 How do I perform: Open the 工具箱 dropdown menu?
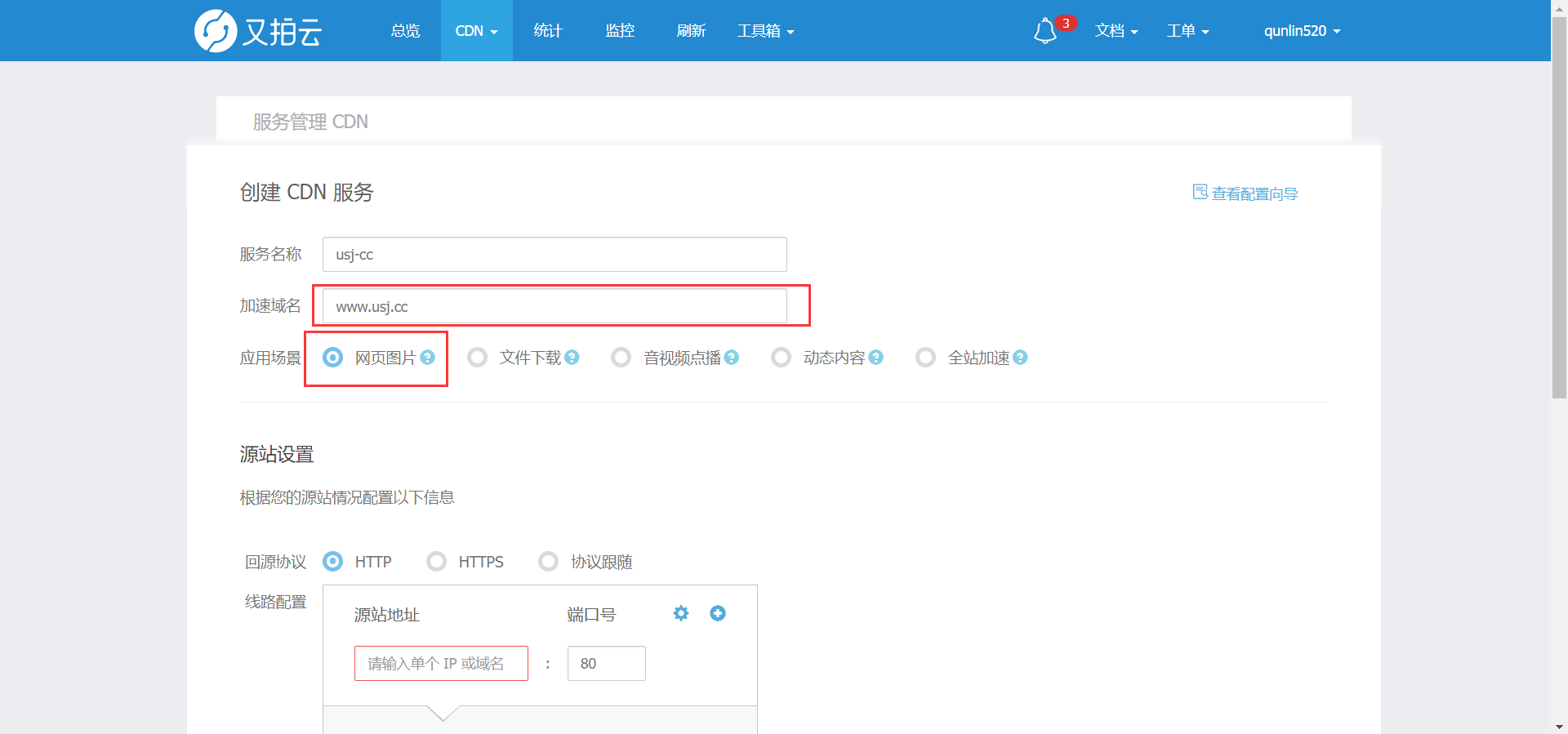click(765, 31)
